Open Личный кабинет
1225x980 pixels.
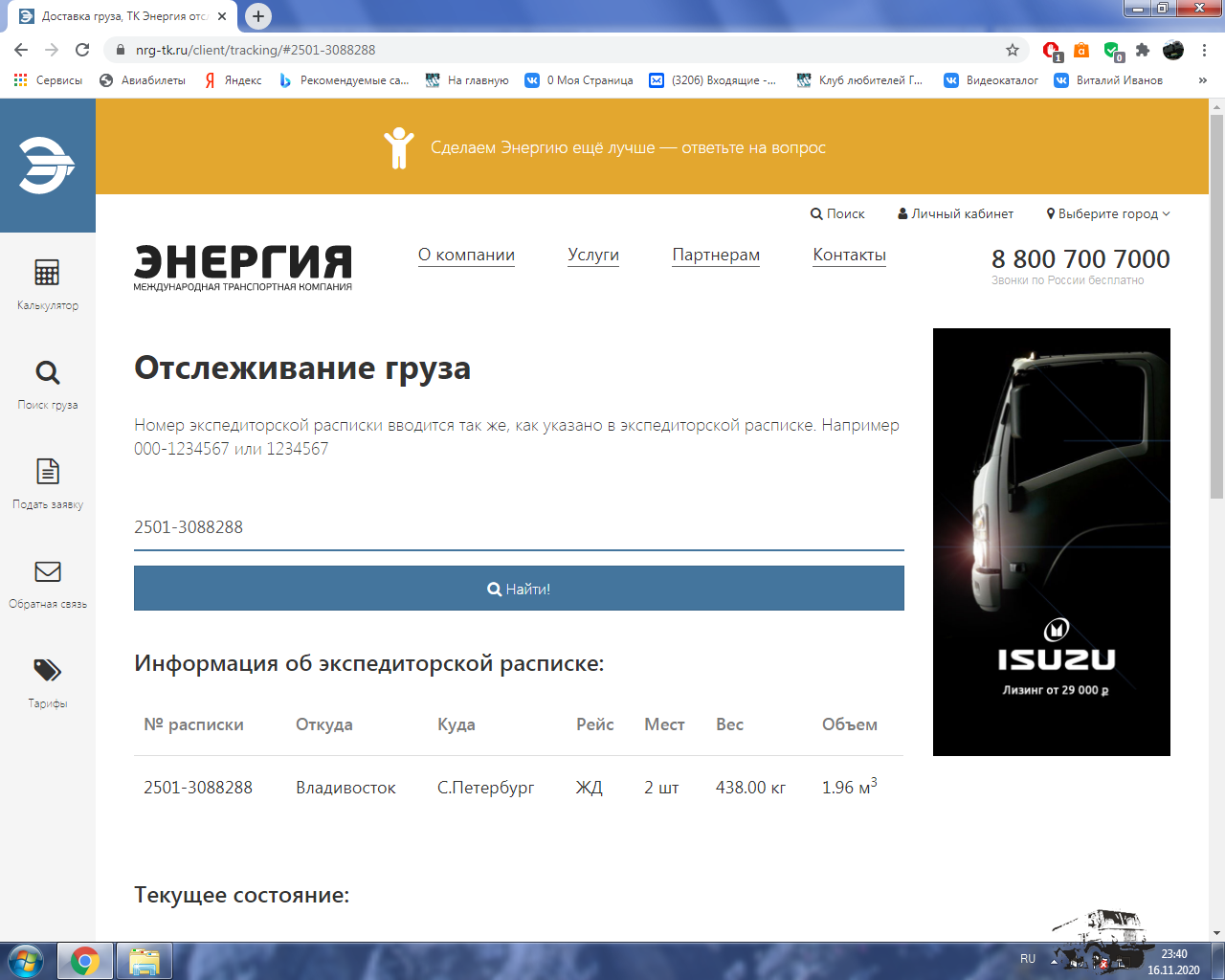click(955, 213)
